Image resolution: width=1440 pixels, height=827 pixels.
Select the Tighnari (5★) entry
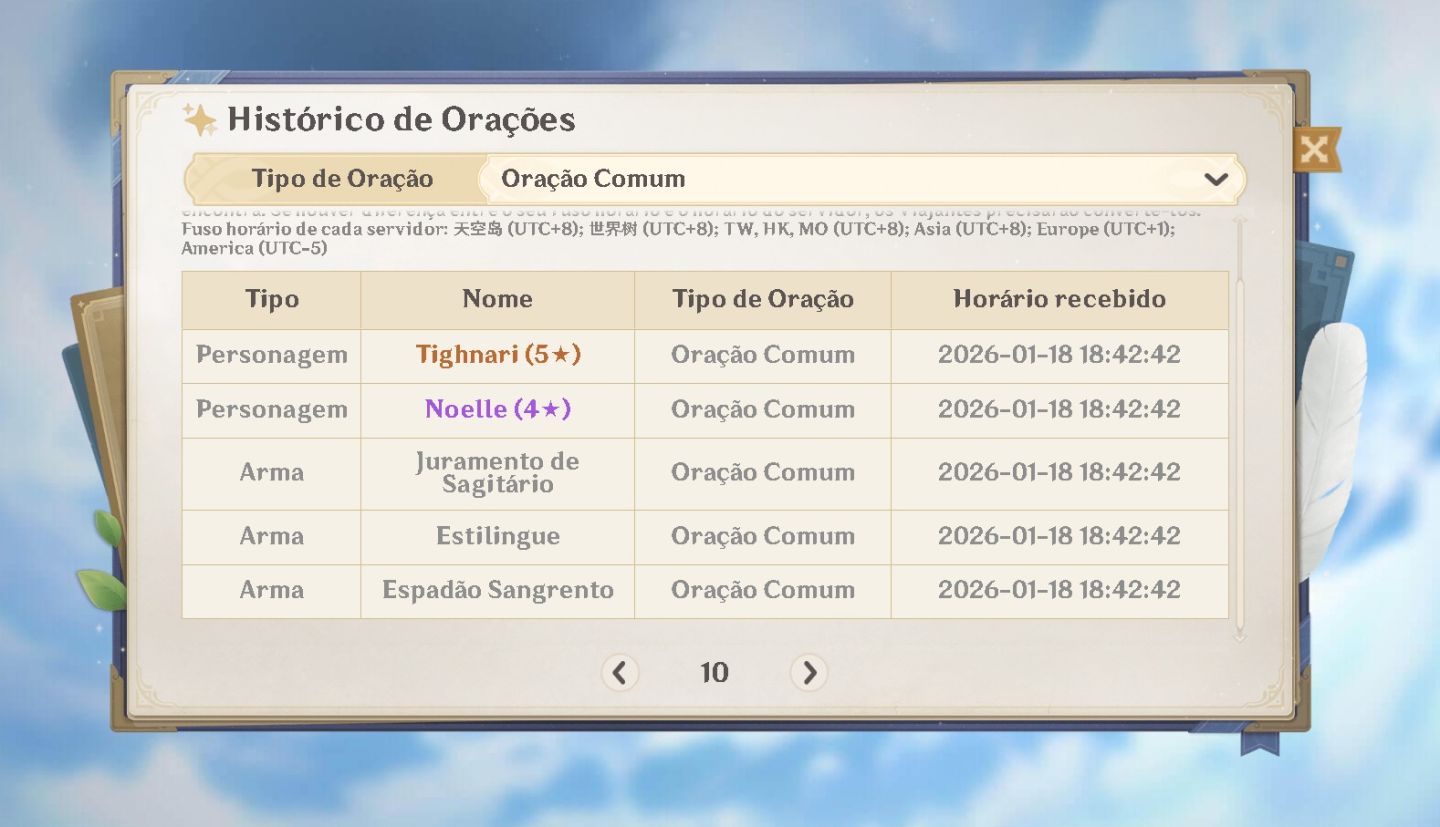(498, 355)
